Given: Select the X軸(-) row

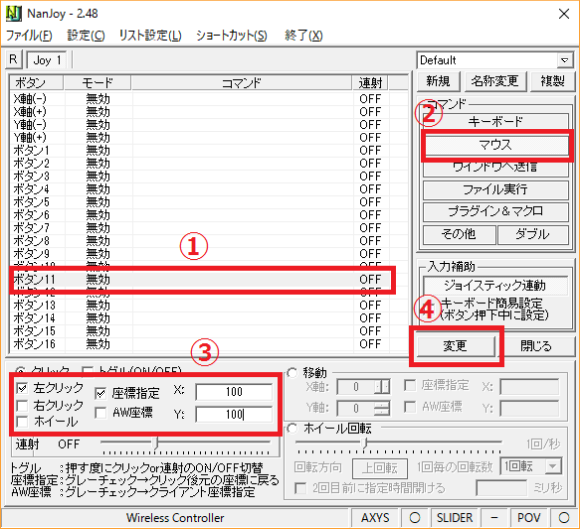Looking at the screenshot, I should [209, 99].
